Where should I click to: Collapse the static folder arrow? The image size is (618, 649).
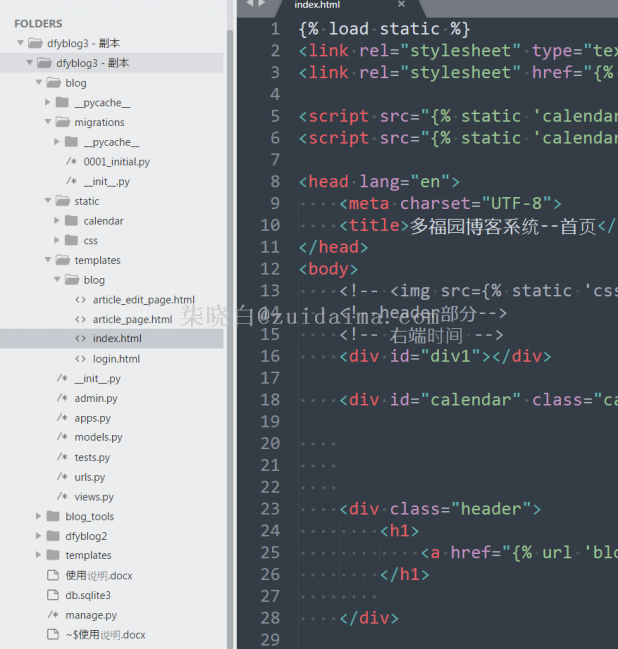click(x=48, y=201)
